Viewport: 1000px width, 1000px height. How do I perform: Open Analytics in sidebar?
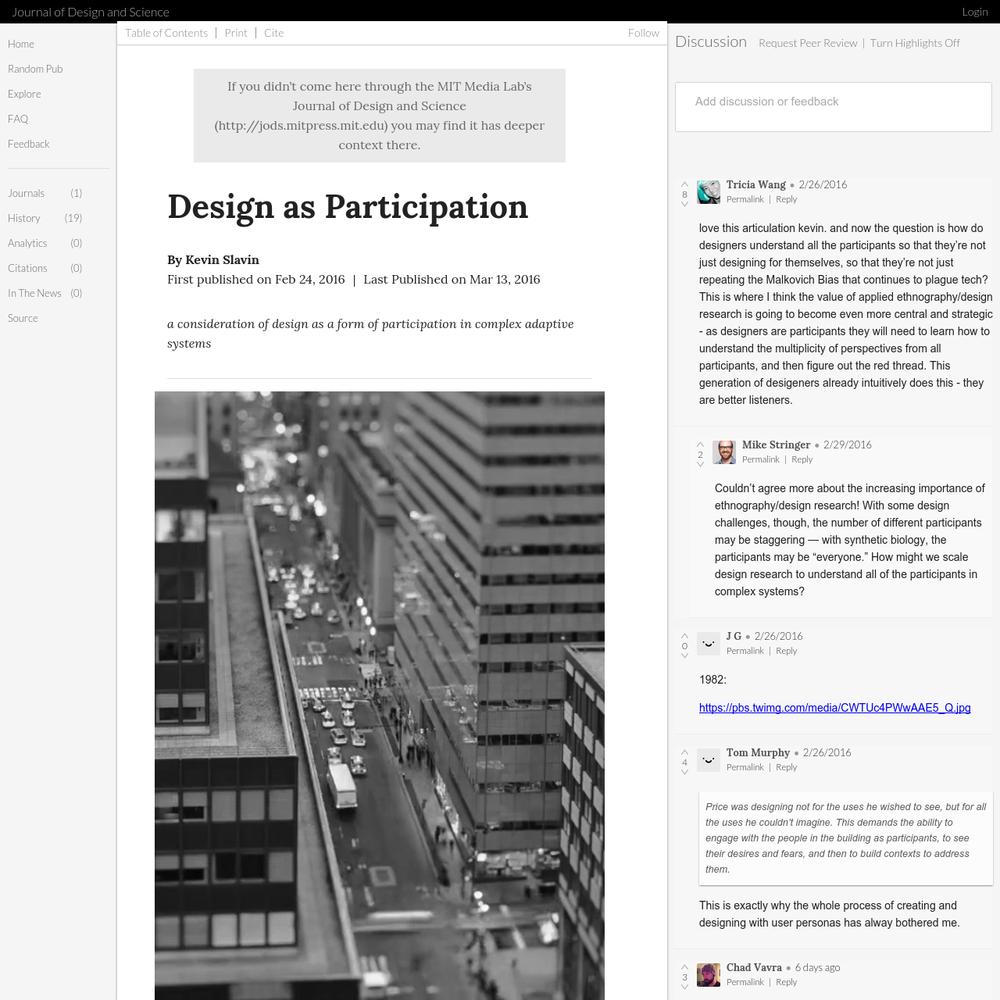click(x=45, y=243)
